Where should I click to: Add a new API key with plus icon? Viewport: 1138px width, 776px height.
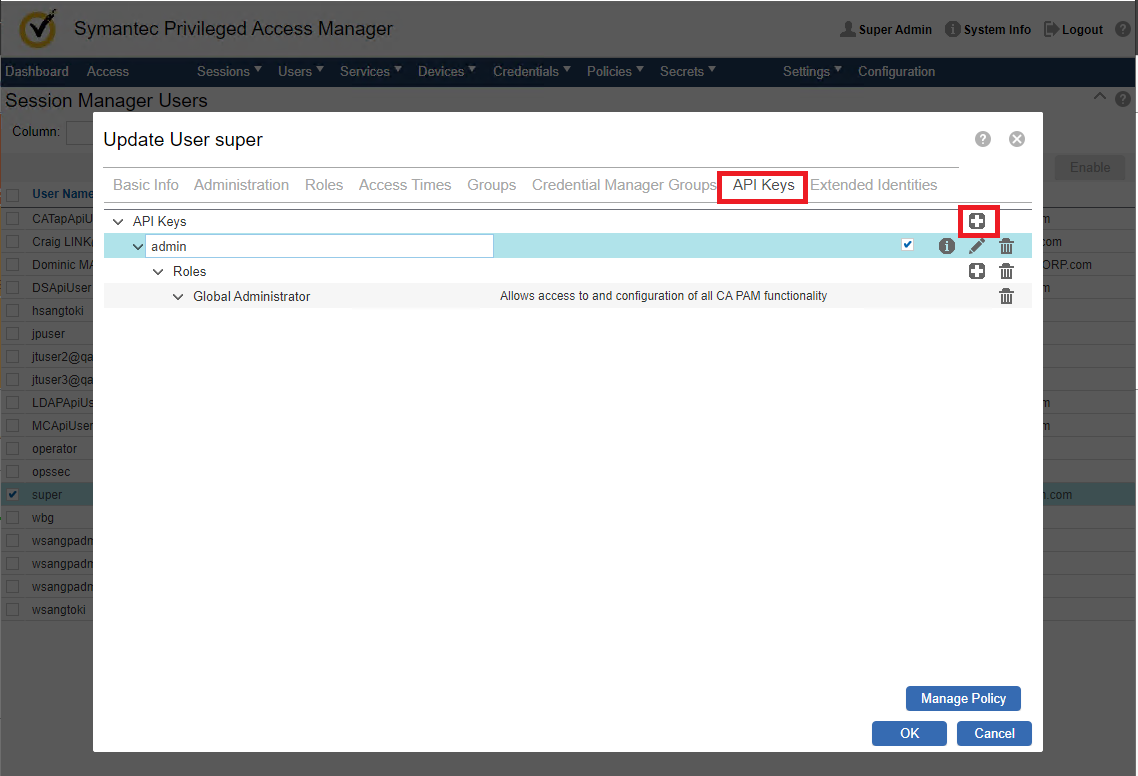(977, 221)
